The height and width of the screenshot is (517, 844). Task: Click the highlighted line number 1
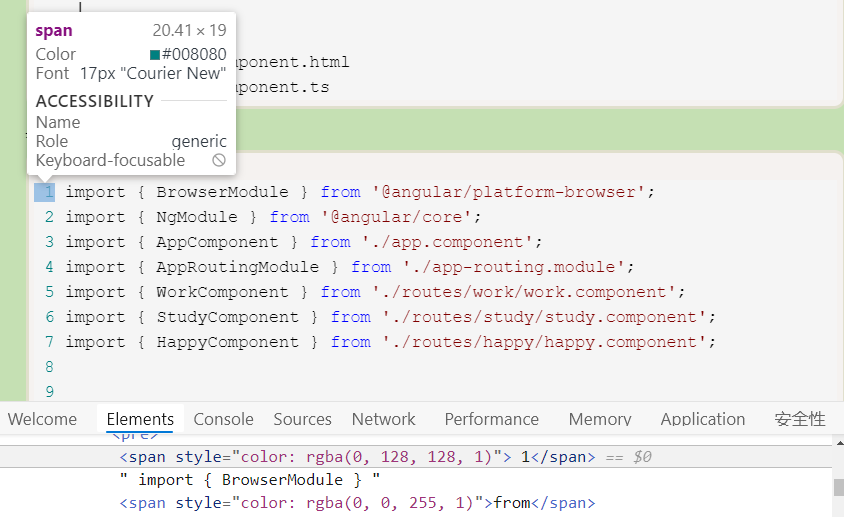click(x=45, y=192)
